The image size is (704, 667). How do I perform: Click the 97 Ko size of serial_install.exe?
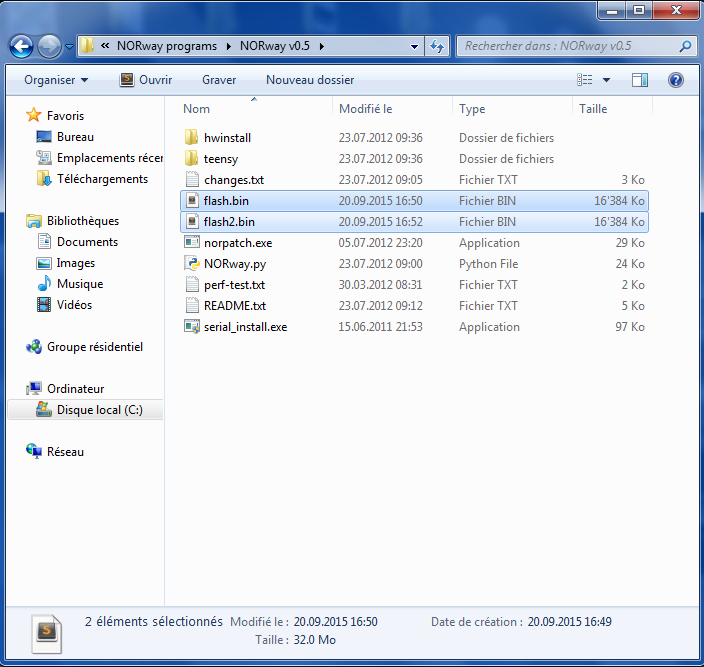(x=629, y=327)
